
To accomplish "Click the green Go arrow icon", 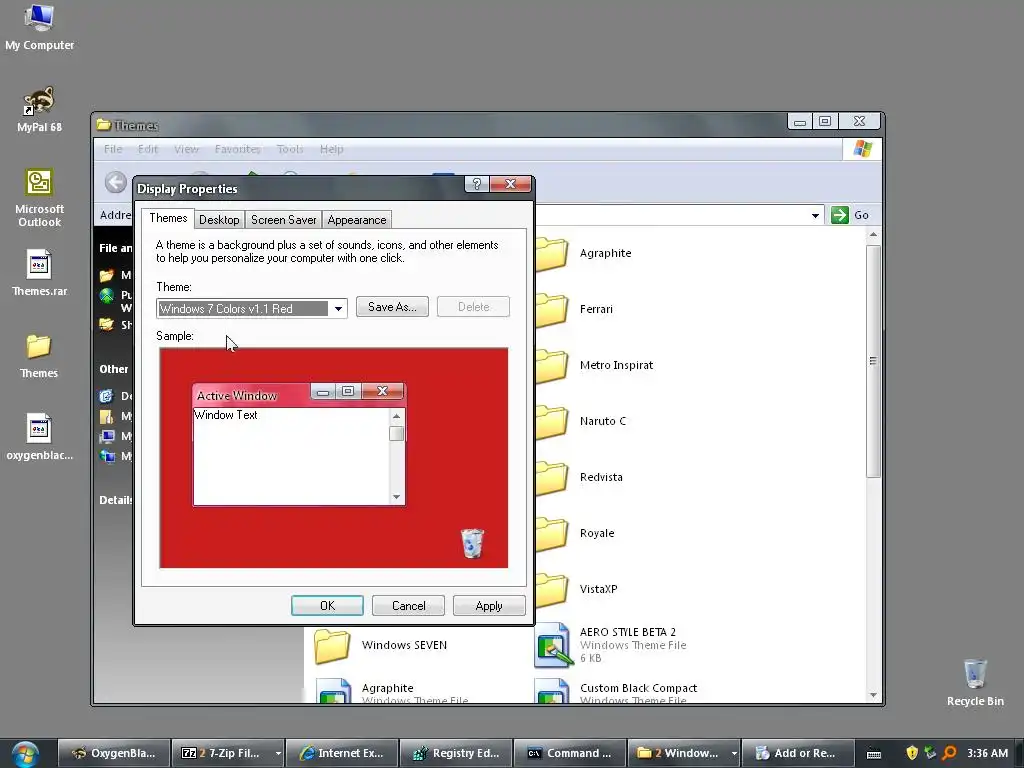I will click(839, 215).
